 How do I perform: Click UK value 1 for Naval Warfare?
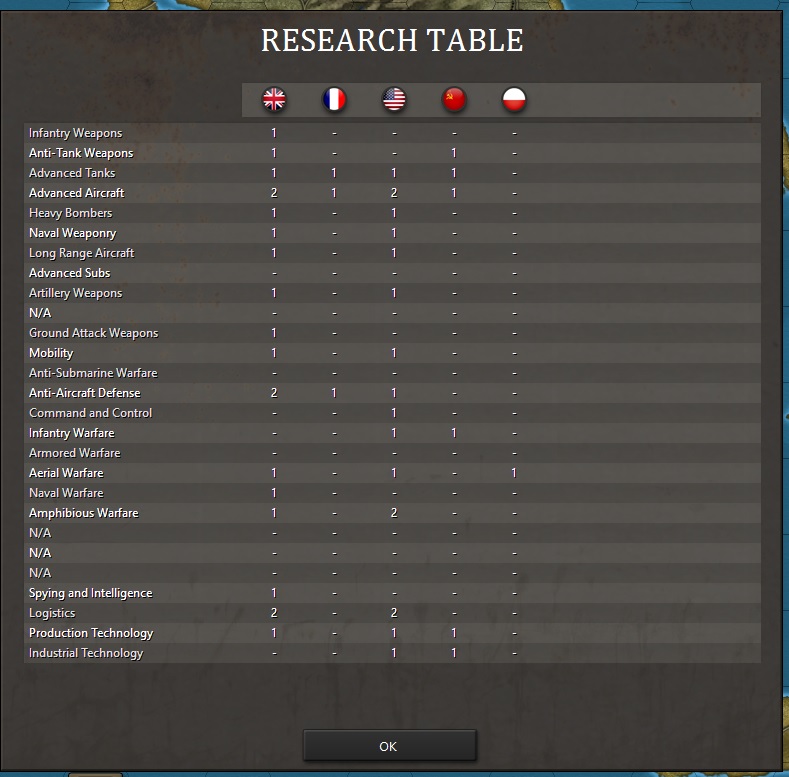point(274,493)
